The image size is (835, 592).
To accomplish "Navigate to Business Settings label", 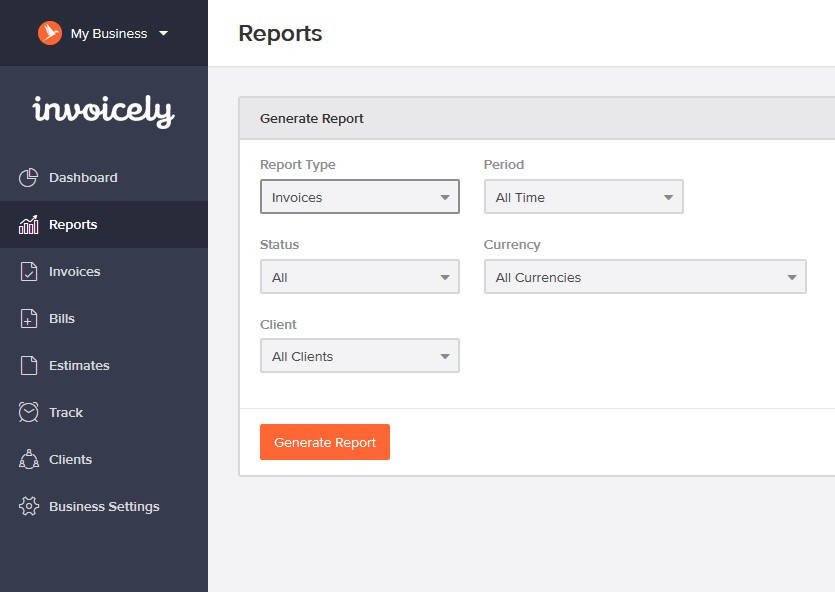I will (104, 507).
